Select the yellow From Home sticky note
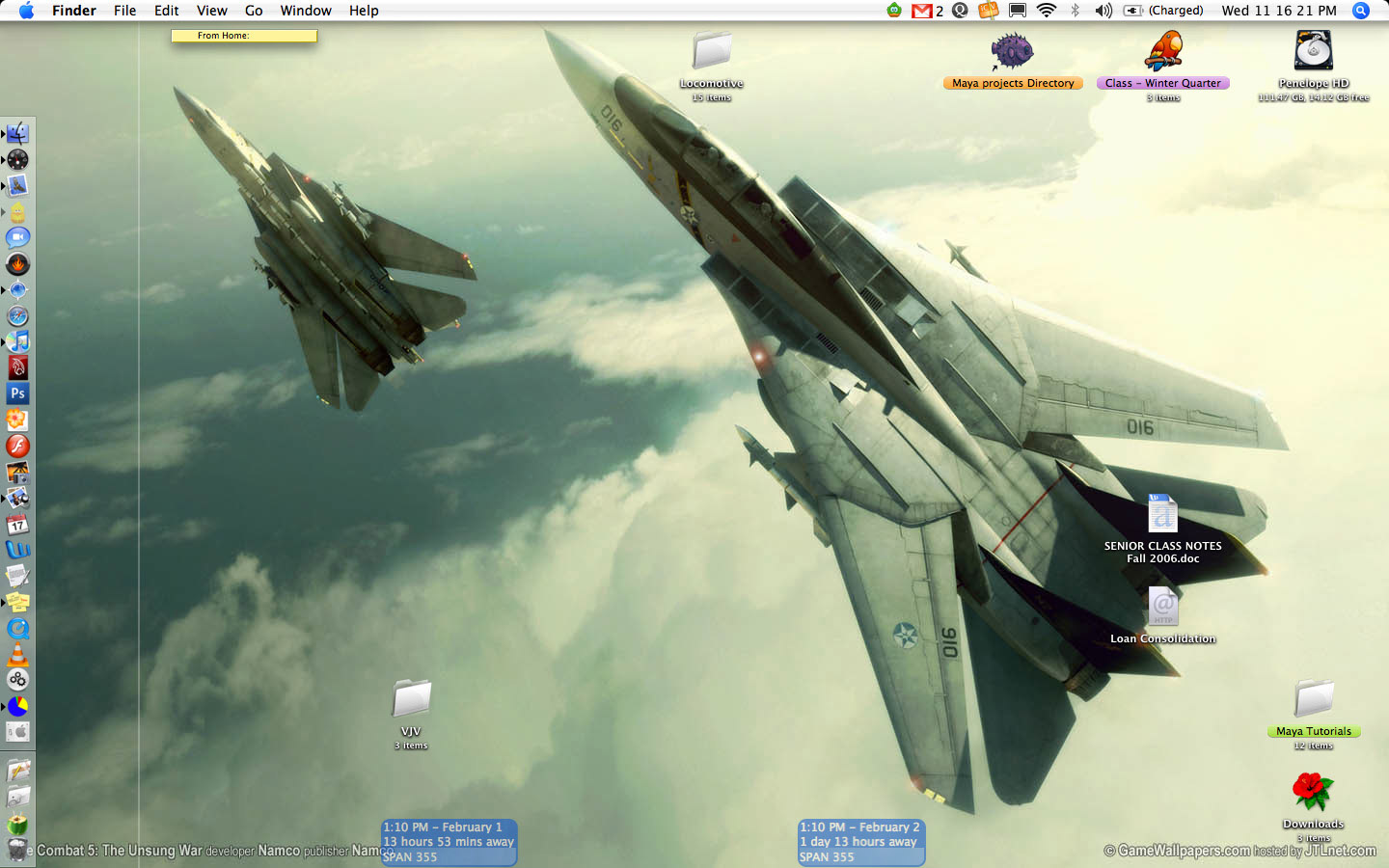Image resolution: width=1389 pixels, height=868 pixels. [244, 36]
